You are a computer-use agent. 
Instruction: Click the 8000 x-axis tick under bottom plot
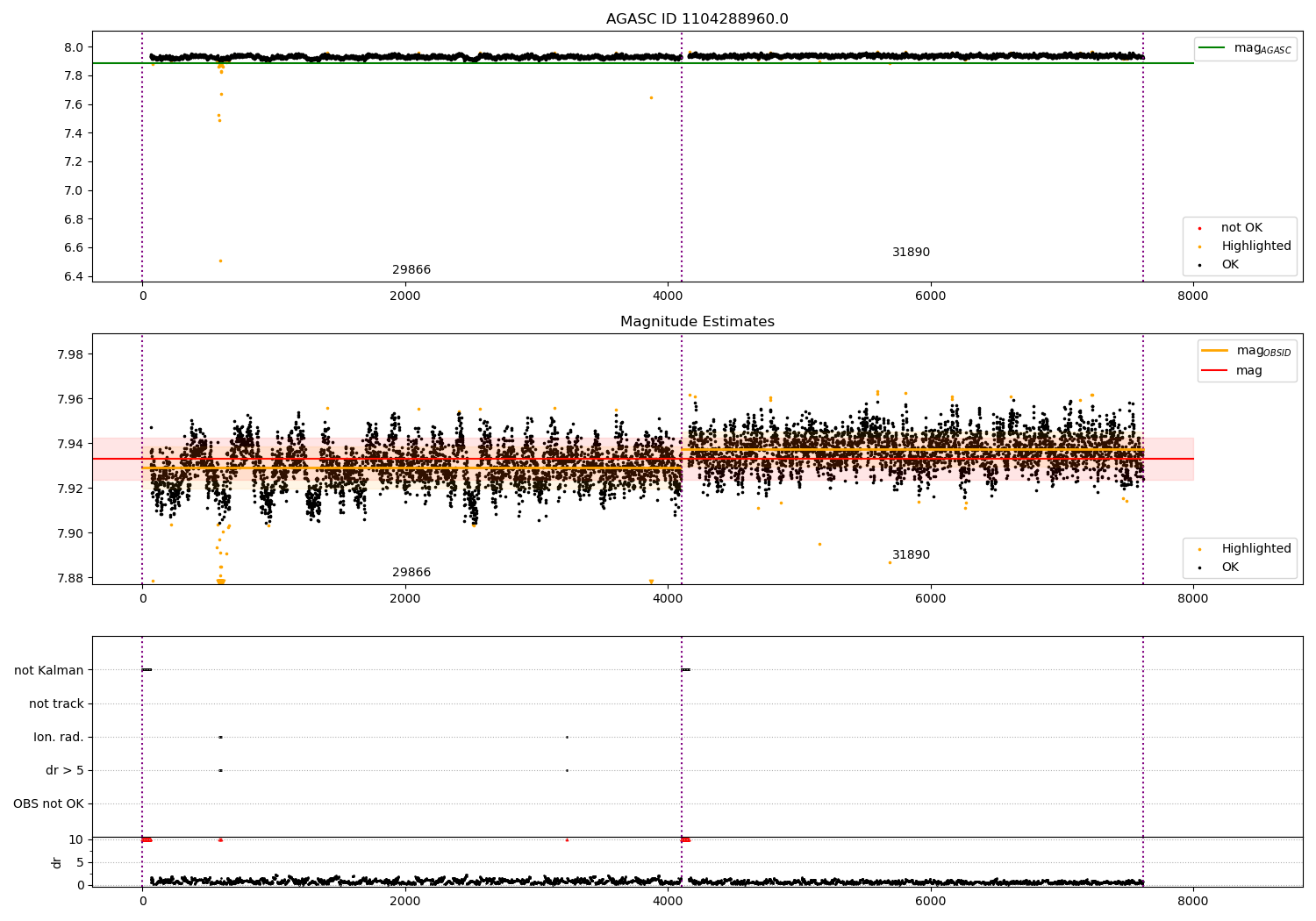tap(1193, 901)
